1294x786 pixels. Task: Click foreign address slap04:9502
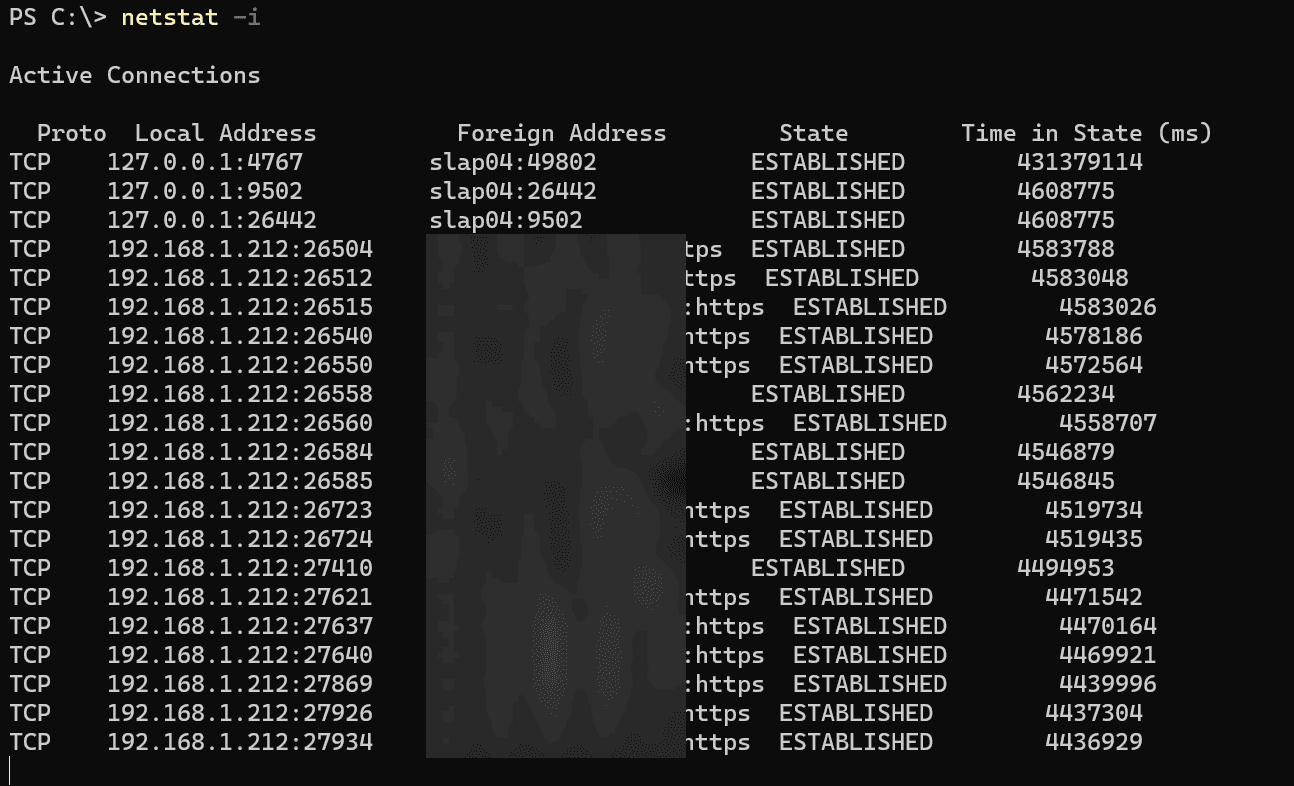[x=506, y=220]
